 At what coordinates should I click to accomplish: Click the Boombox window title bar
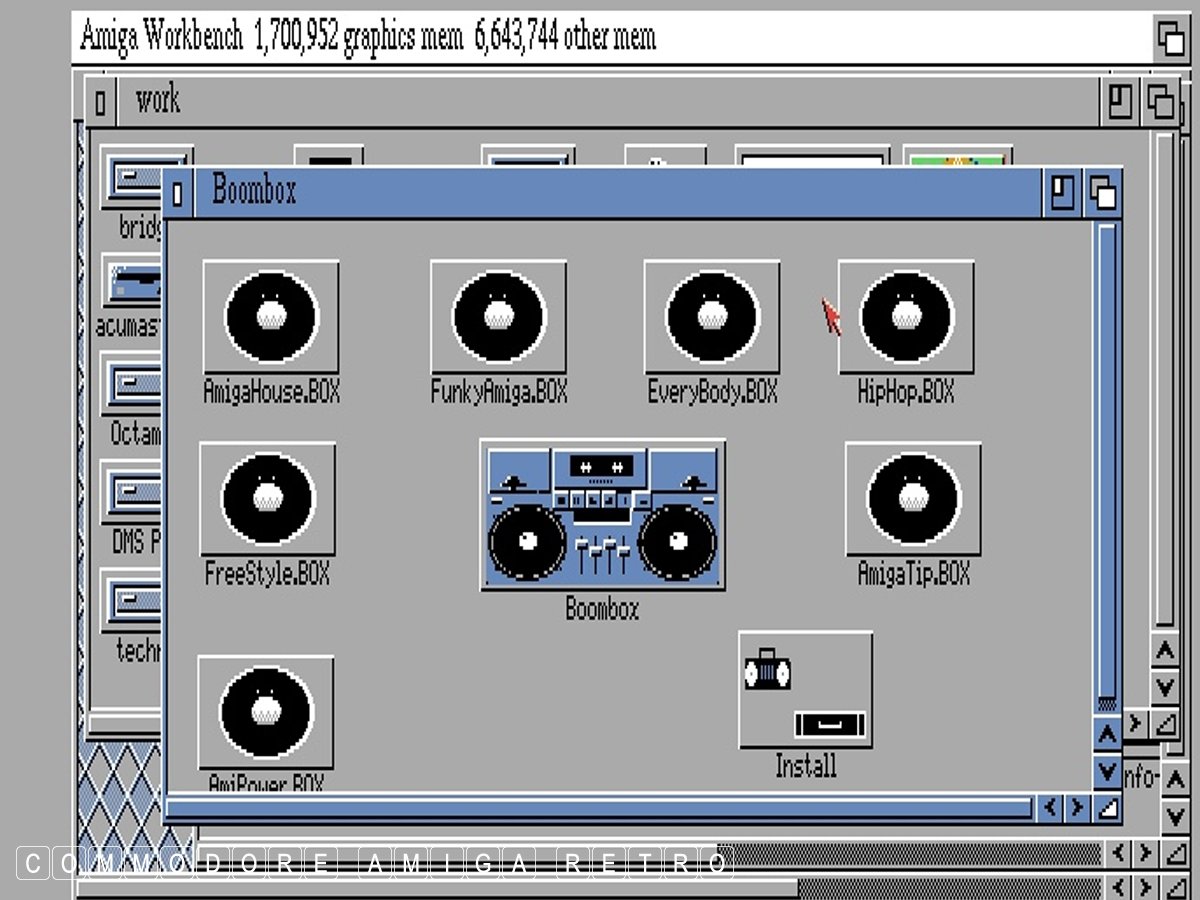pos(600,192)
